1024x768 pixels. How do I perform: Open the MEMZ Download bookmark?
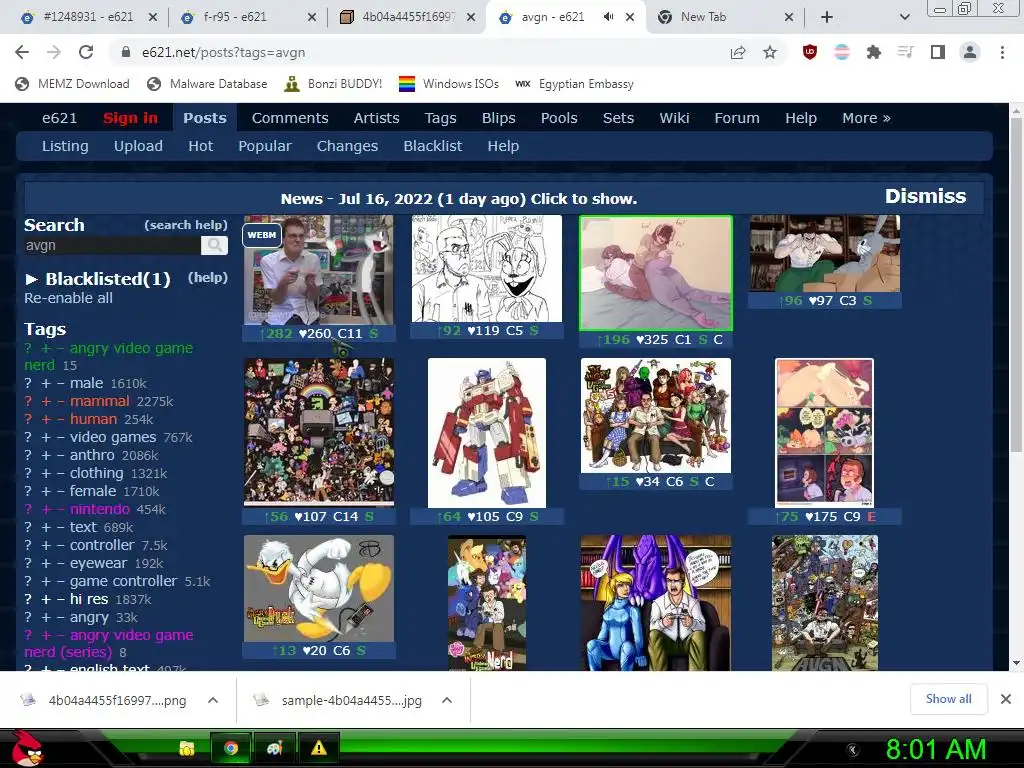coord(72,84)
